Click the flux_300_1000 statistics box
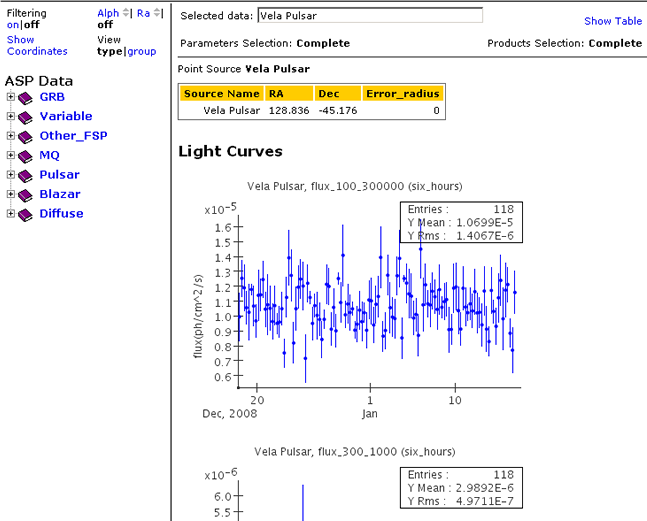The width and height of the screenshot is (647, 521). 461,488
